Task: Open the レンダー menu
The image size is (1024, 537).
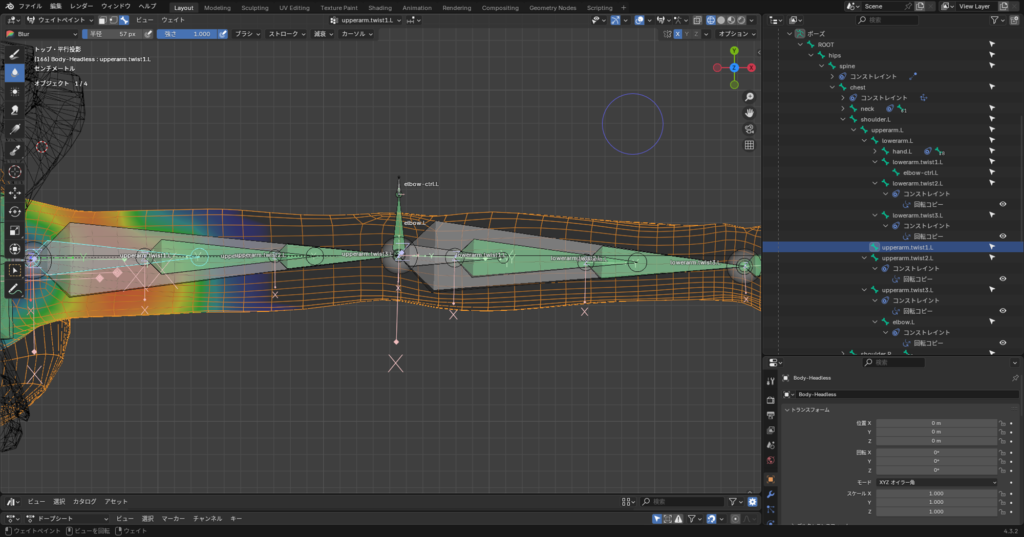Action: [x=81, y=7]
